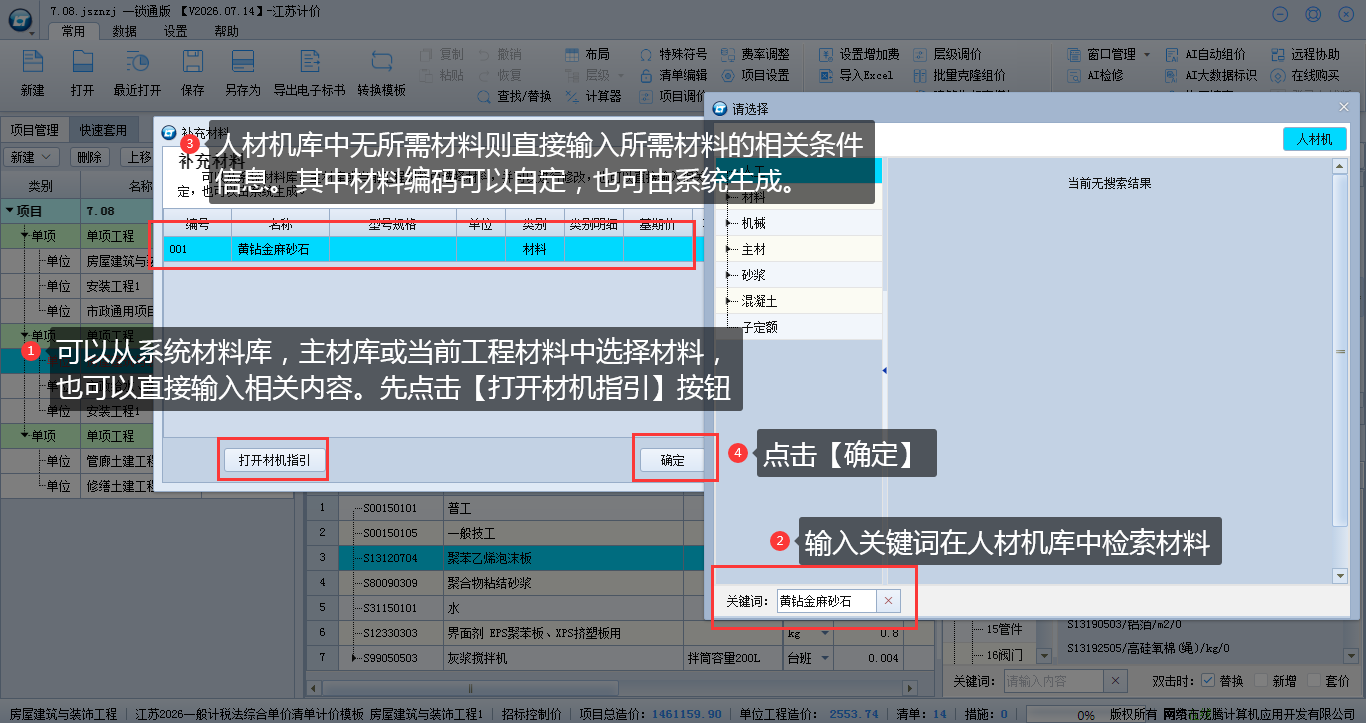Open 远程协助 remote assistance

[x=1306, y=55]
